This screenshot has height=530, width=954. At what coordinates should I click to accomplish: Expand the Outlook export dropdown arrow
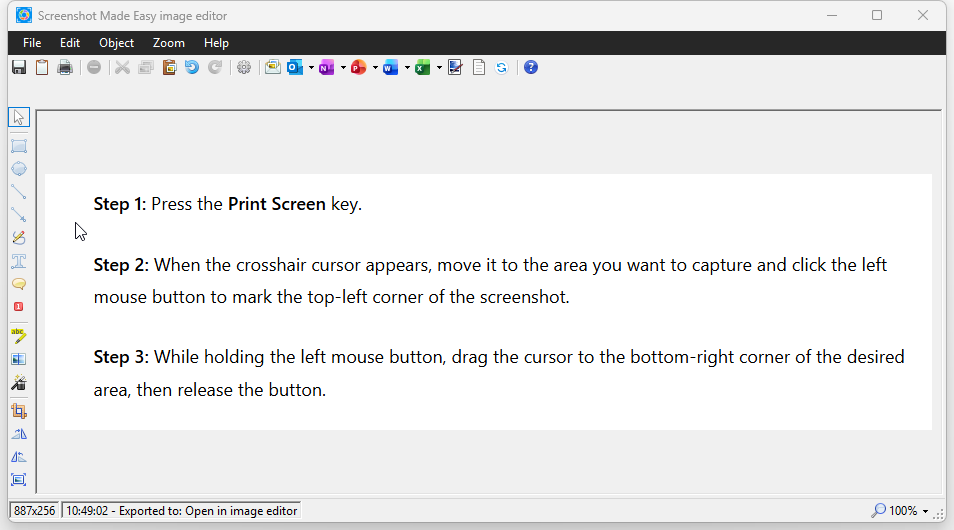311,68
